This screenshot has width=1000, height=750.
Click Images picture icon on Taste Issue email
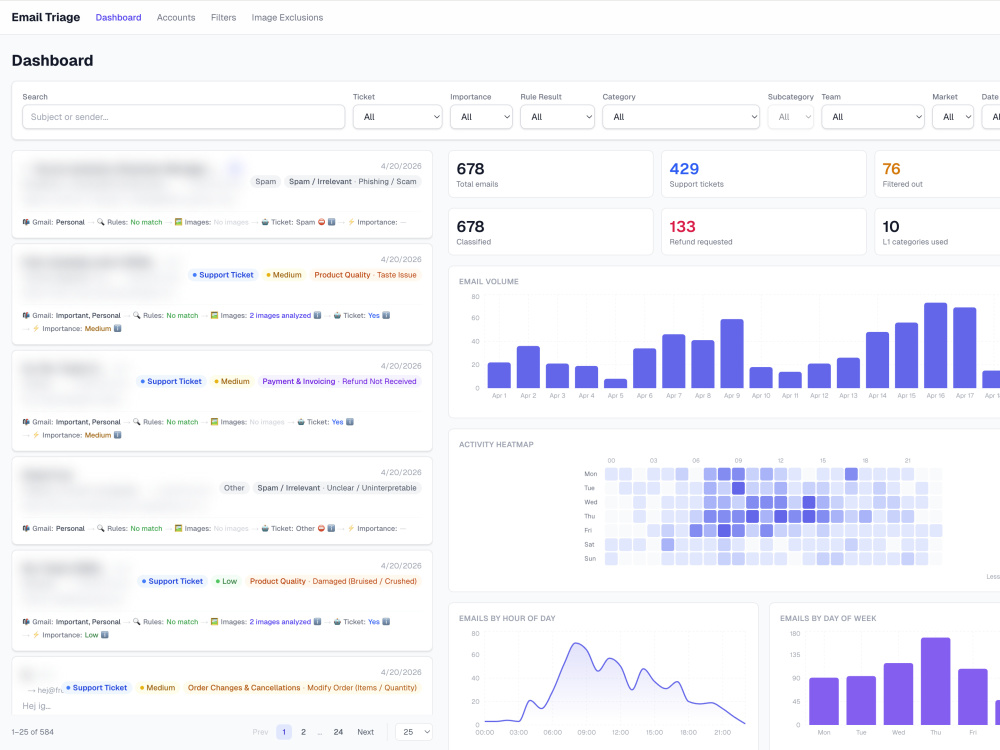(x=214, y=315)
